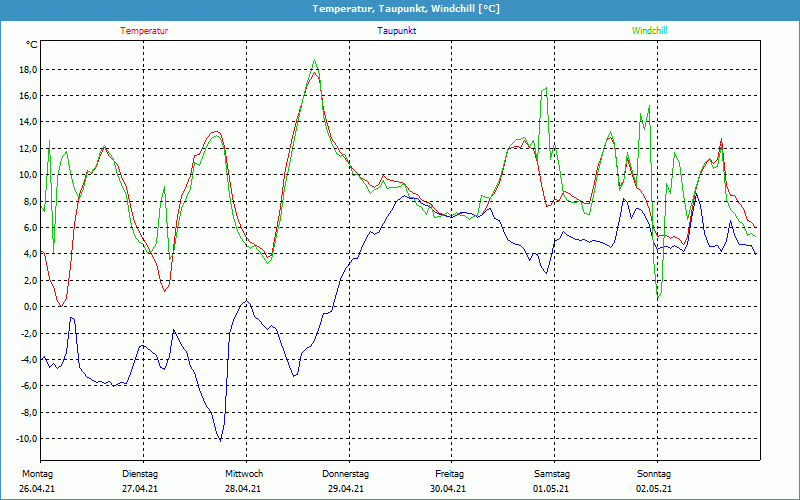Click the Freitag day label
The width and height of the screenshot is (800, 500).
click(449, 474)
